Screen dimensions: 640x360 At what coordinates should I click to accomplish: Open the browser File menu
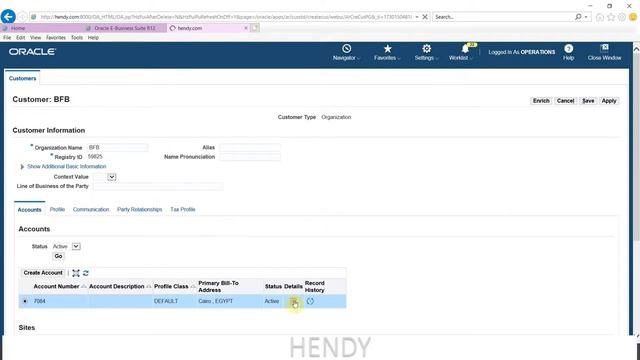coord(7,38)
